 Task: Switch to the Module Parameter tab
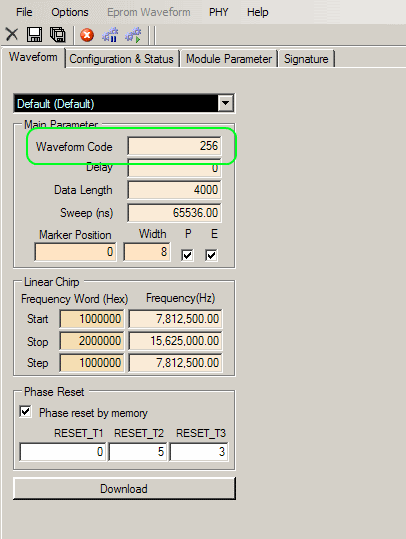pos(229,59)
